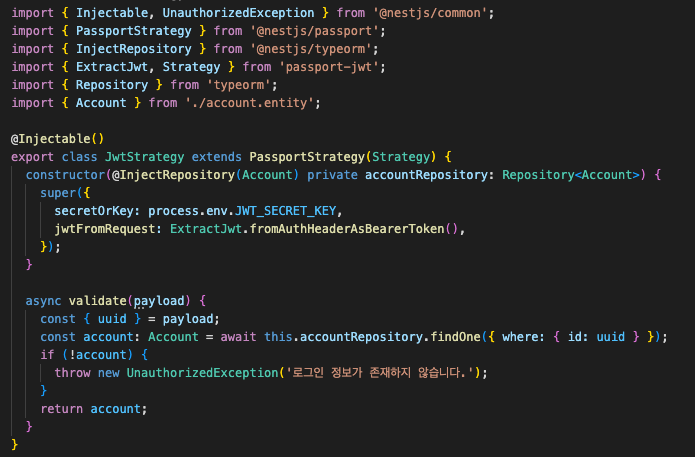Click the '@nestjs/typeorm' module string
The image size is (695, 457).
311,49
